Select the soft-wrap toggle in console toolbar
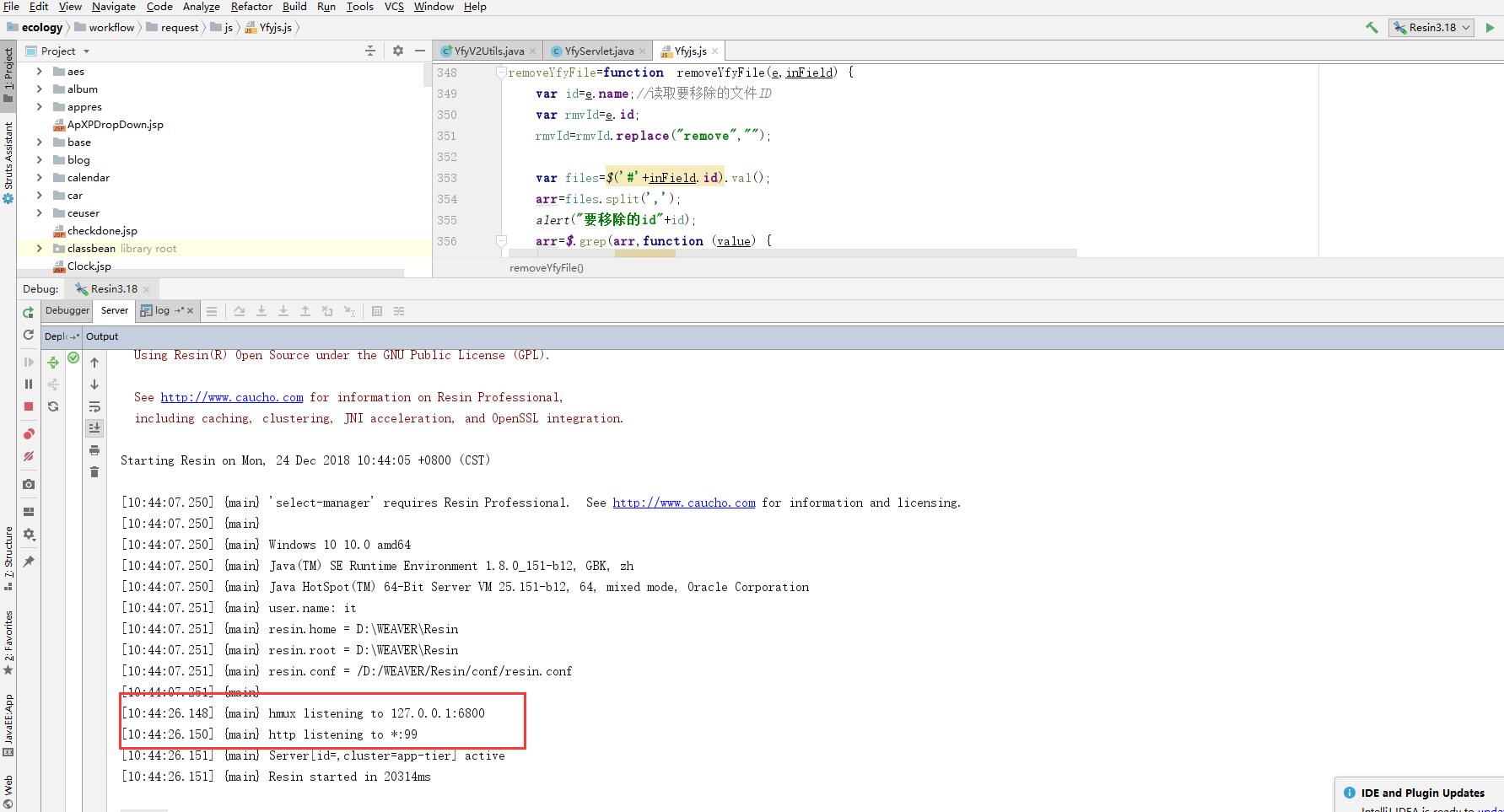 (x=94, y=406)
